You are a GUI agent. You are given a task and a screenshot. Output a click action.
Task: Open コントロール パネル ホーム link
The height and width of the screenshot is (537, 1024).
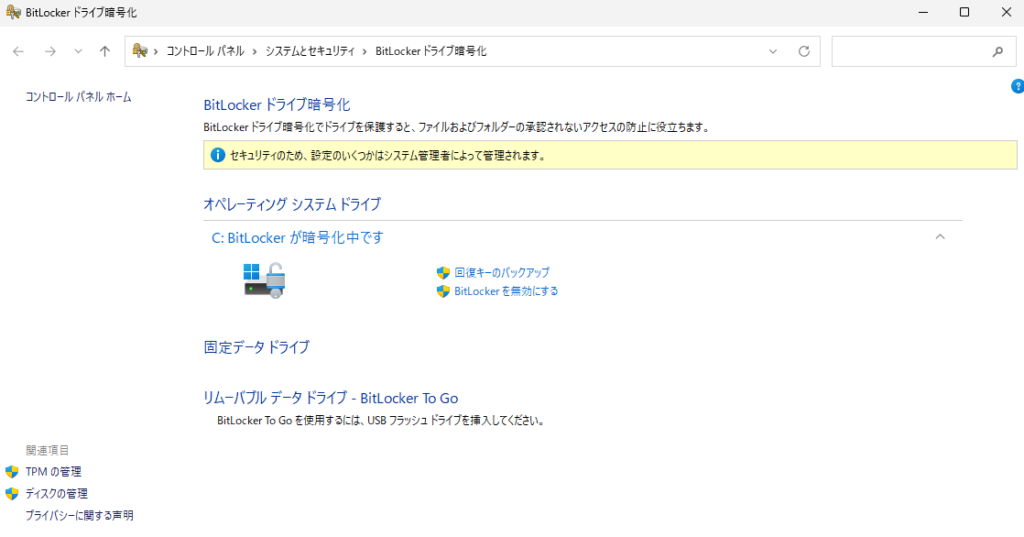pos(78,97)
